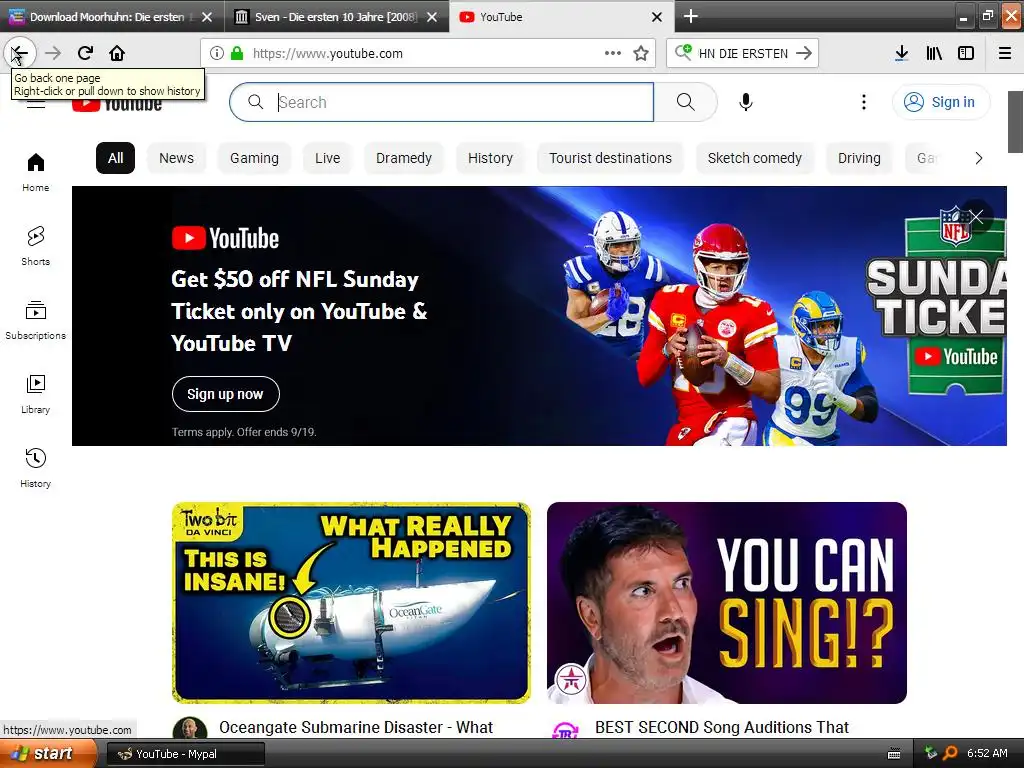Viewport: 1024px width, 768px height.
Task: Show site information icon in address bar
Action: pyautogui.click(x=217, y=53)
